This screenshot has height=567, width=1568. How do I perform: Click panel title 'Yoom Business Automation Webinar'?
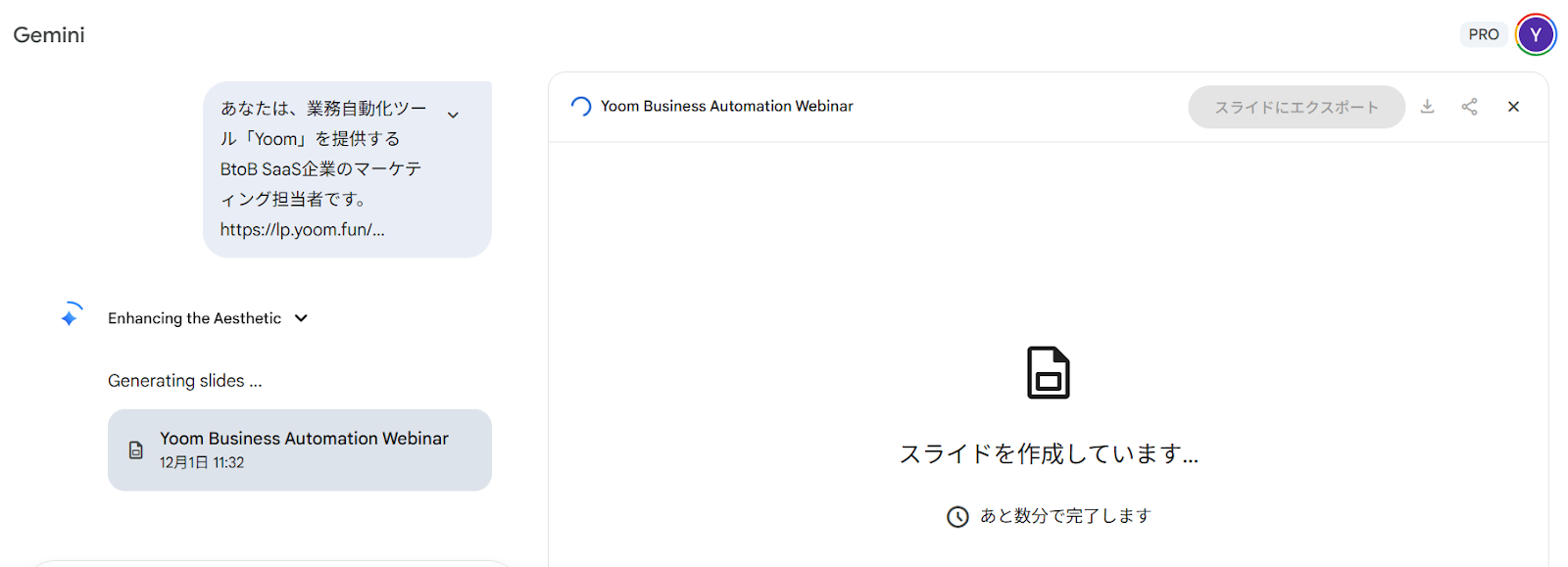point(726,107)
